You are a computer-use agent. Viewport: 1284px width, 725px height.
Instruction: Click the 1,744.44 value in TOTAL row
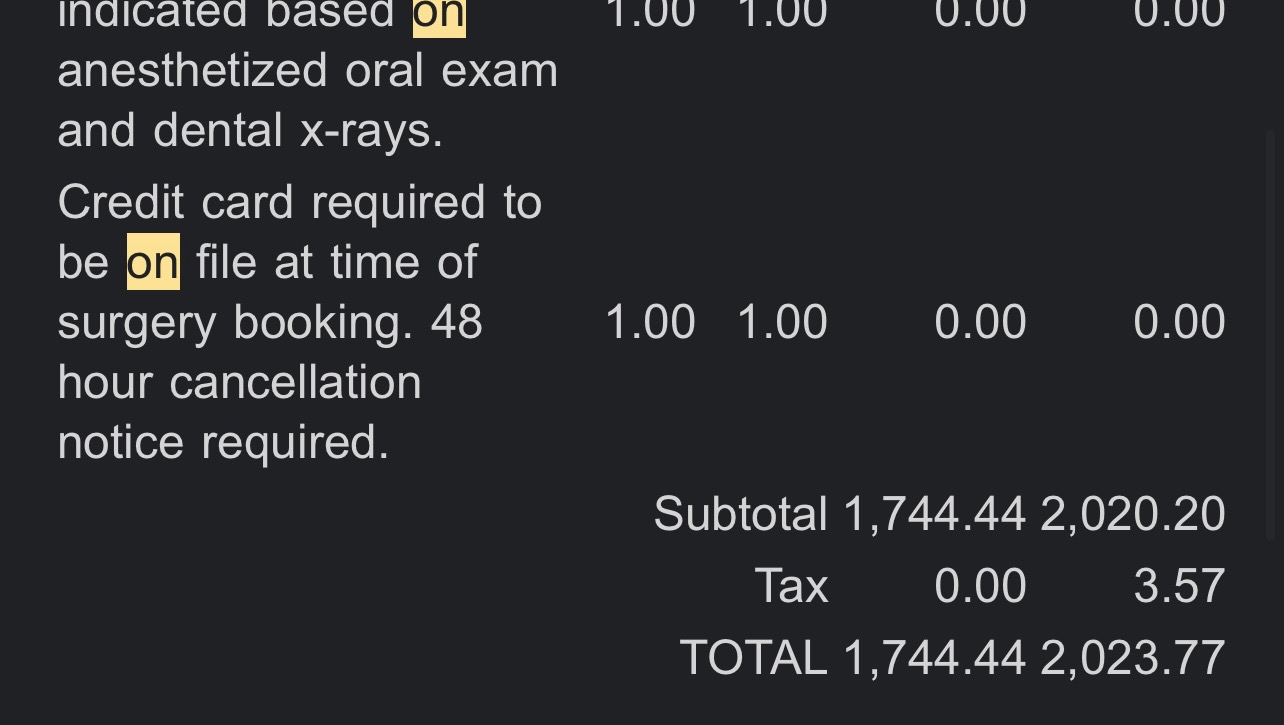click(x=934, y=658)
